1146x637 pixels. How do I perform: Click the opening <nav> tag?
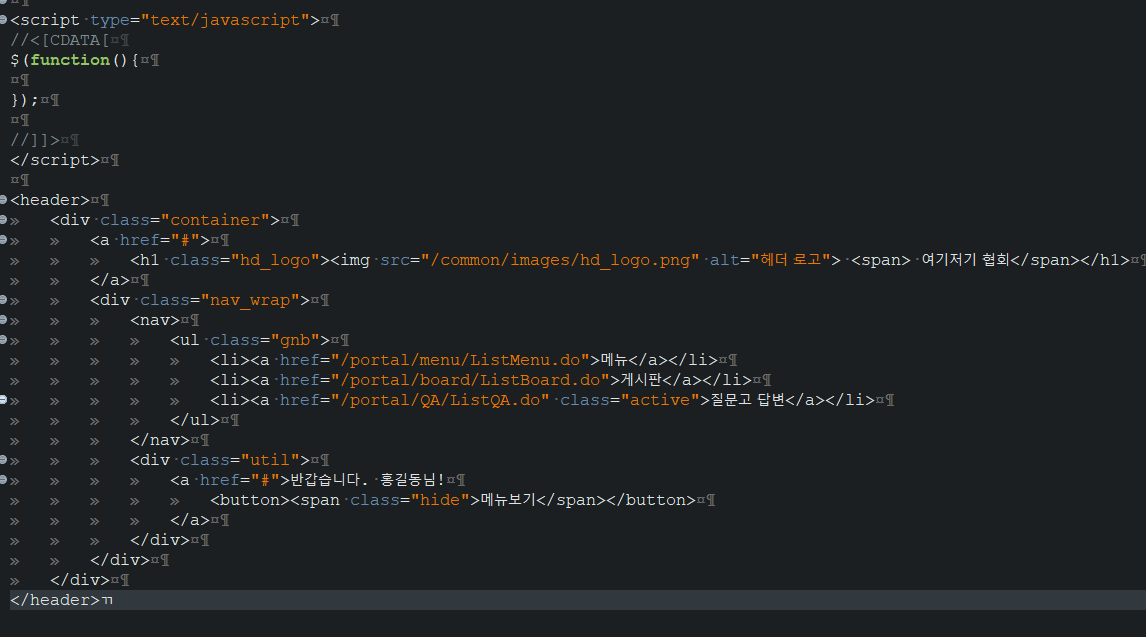pyautogui.click(x=155, y=320)
